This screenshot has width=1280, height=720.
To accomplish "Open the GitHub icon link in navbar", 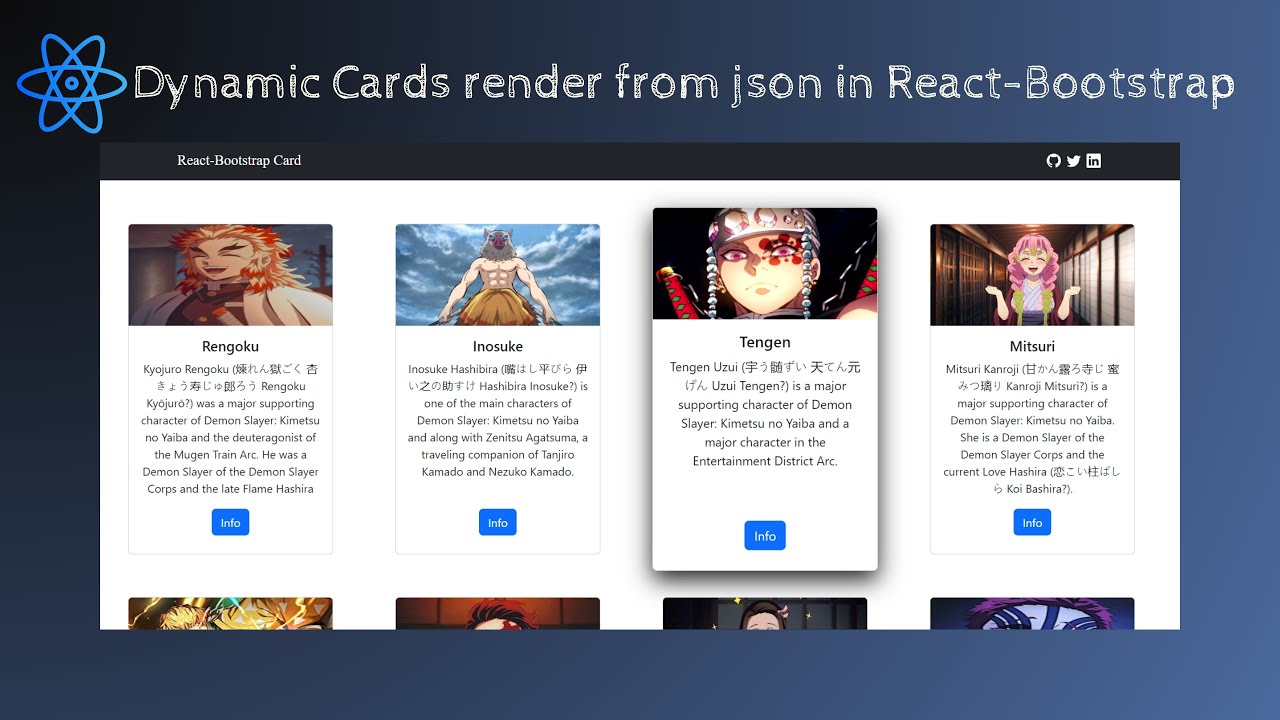I will click(1053, 161).
